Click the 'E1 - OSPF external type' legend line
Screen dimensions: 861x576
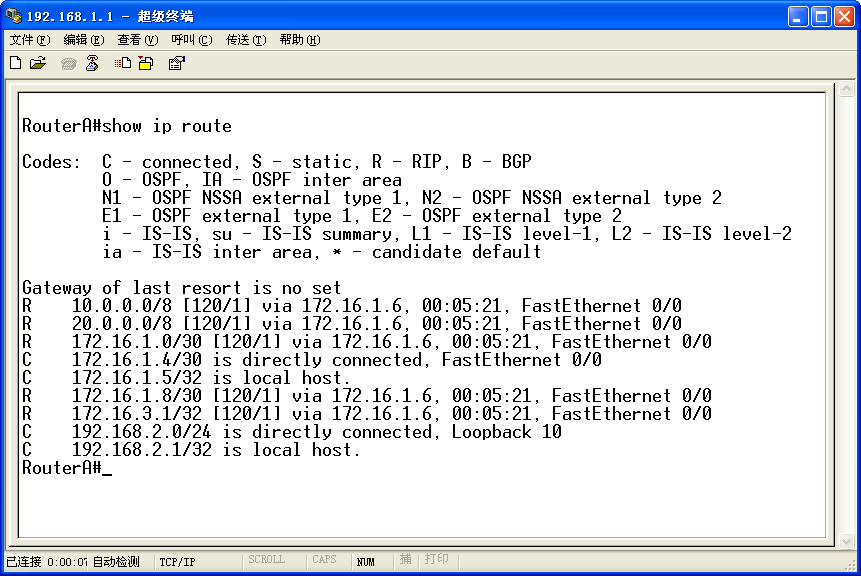pyautogui.click(x=362, y=216)
